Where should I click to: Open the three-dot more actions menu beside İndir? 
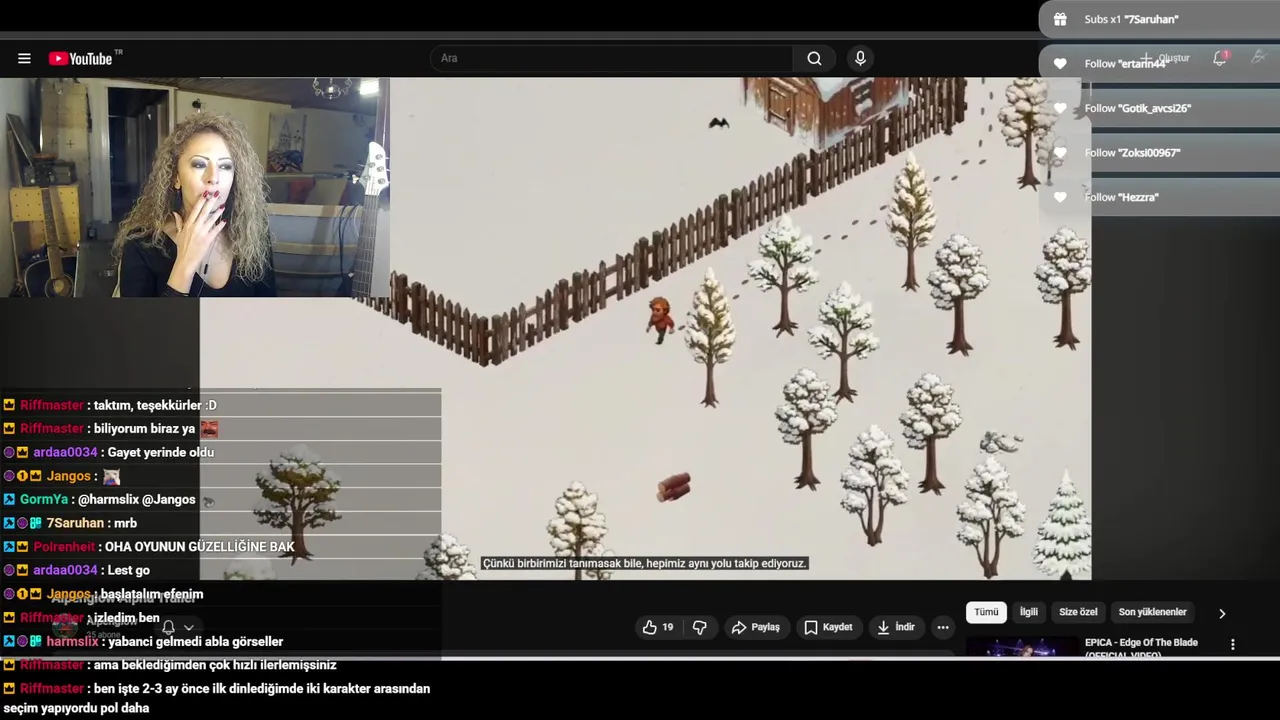pos(943,627)
